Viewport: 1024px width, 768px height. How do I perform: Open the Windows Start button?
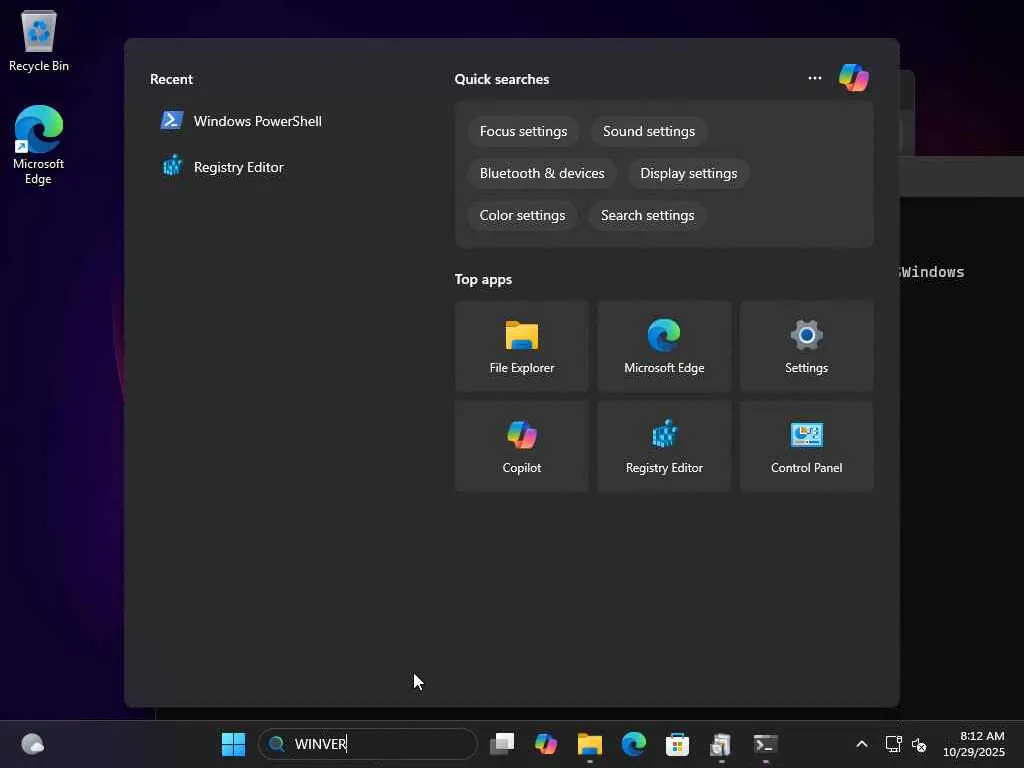233,744
